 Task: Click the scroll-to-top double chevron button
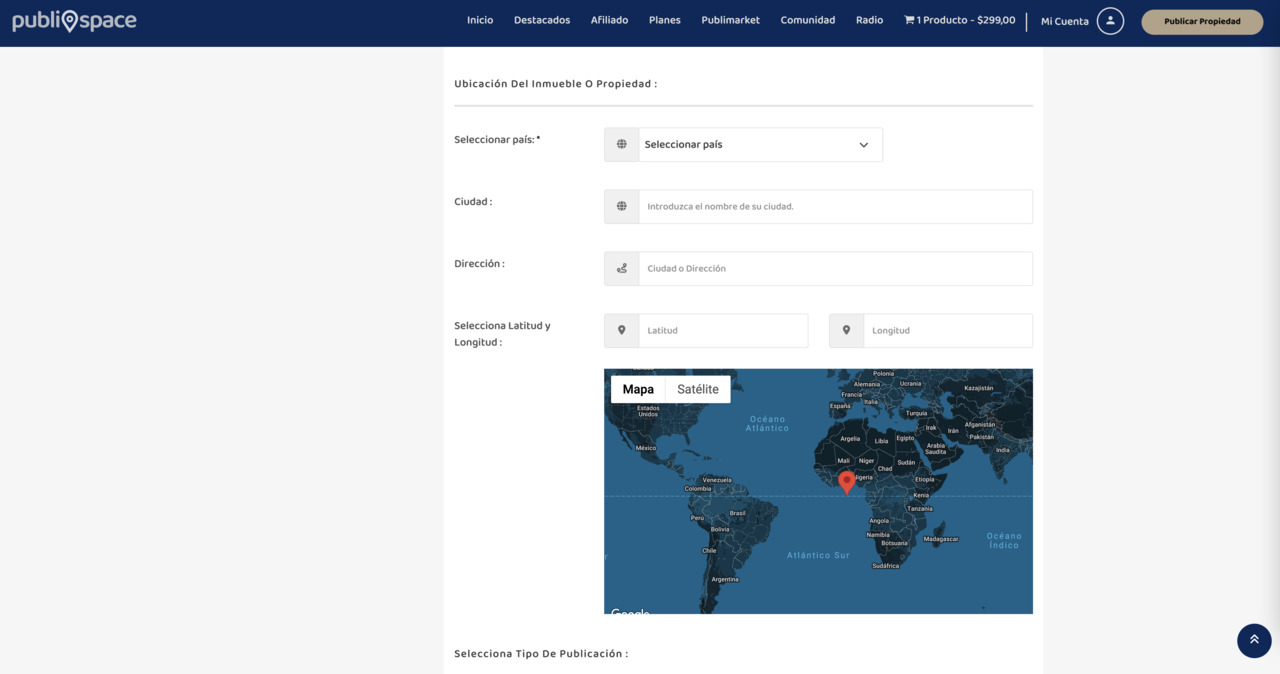1254,640
